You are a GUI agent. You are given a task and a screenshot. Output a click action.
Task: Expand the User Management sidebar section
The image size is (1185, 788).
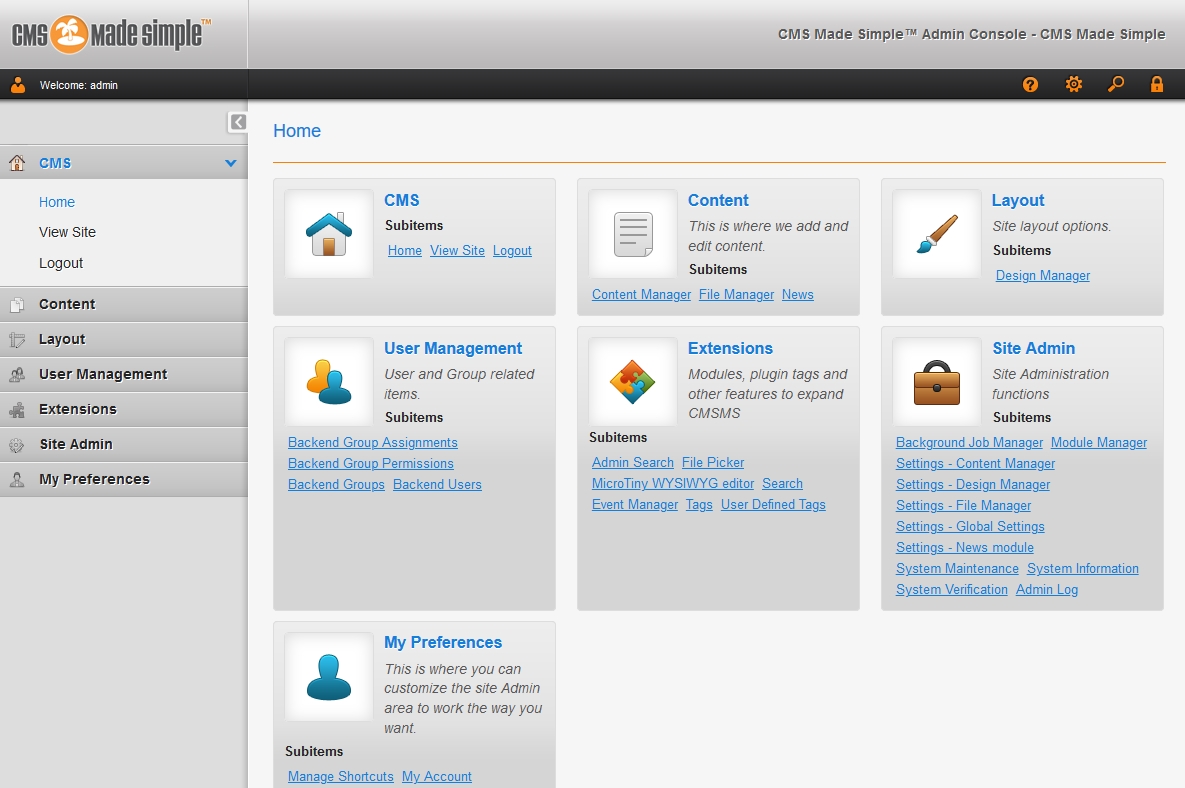click(x=124, y=375)
